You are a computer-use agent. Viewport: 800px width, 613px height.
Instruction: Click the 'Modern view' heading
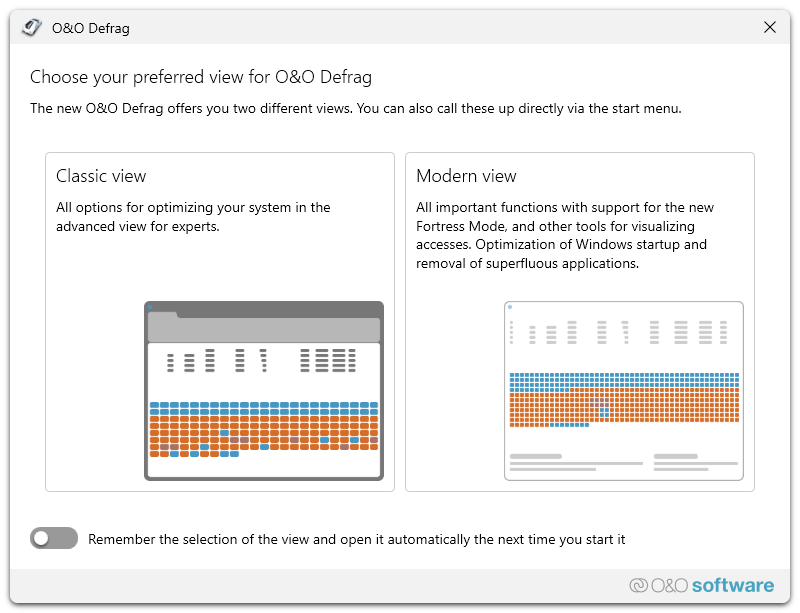tap(466, 176)
